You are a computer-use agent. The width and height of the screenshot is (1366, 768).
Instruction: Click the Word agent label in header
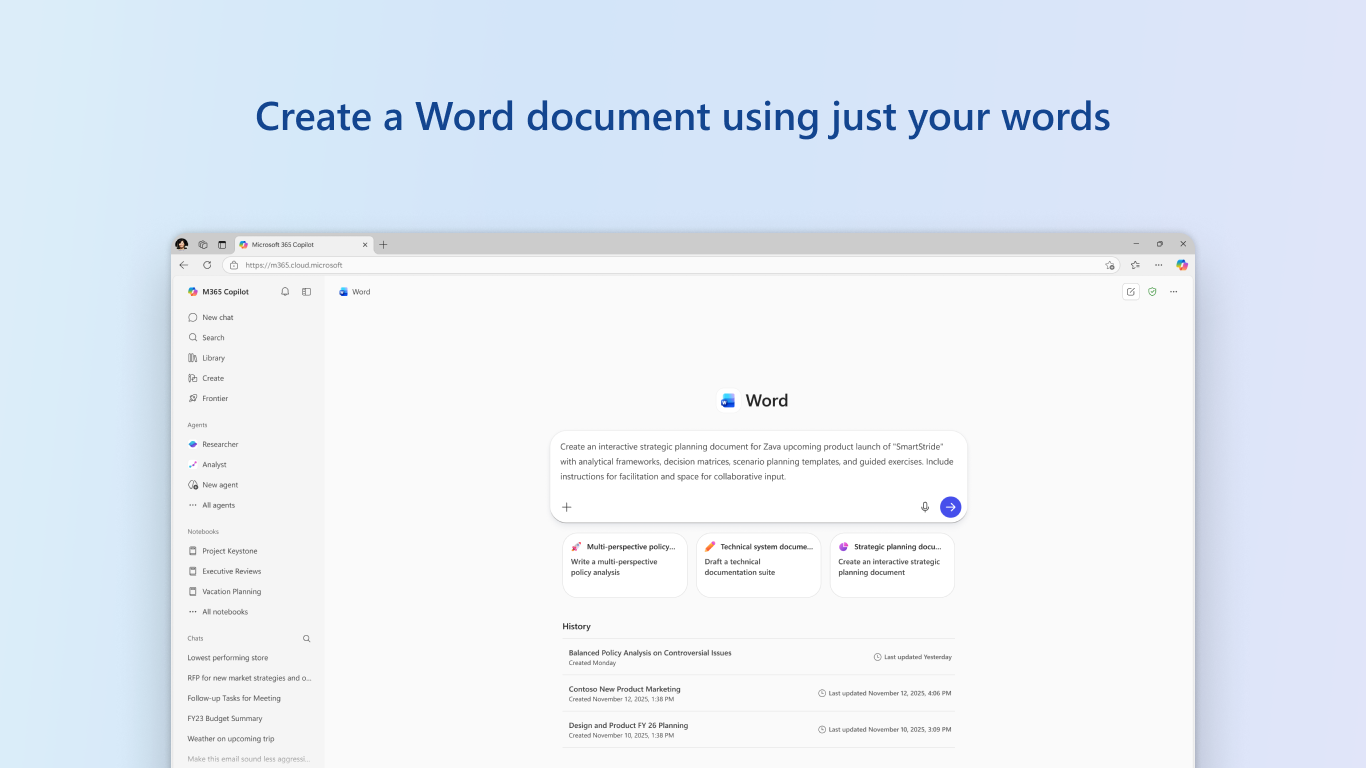tap(354, 292)
